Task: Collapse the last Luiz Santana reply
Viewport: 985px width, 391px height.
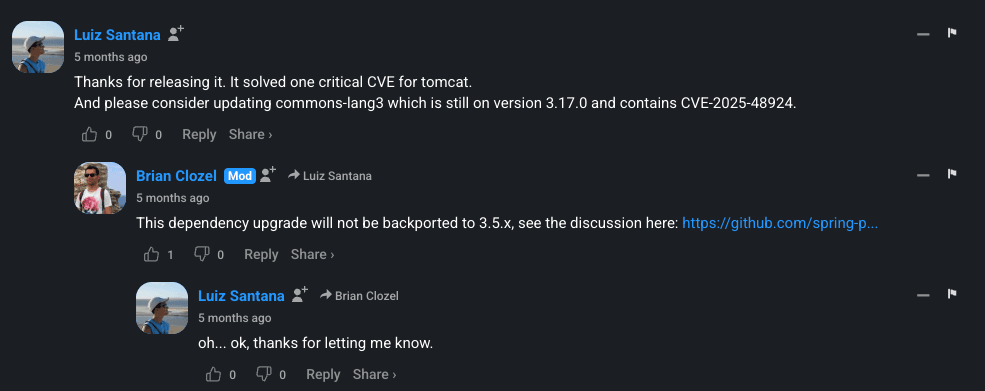Action: pos(923,295)
